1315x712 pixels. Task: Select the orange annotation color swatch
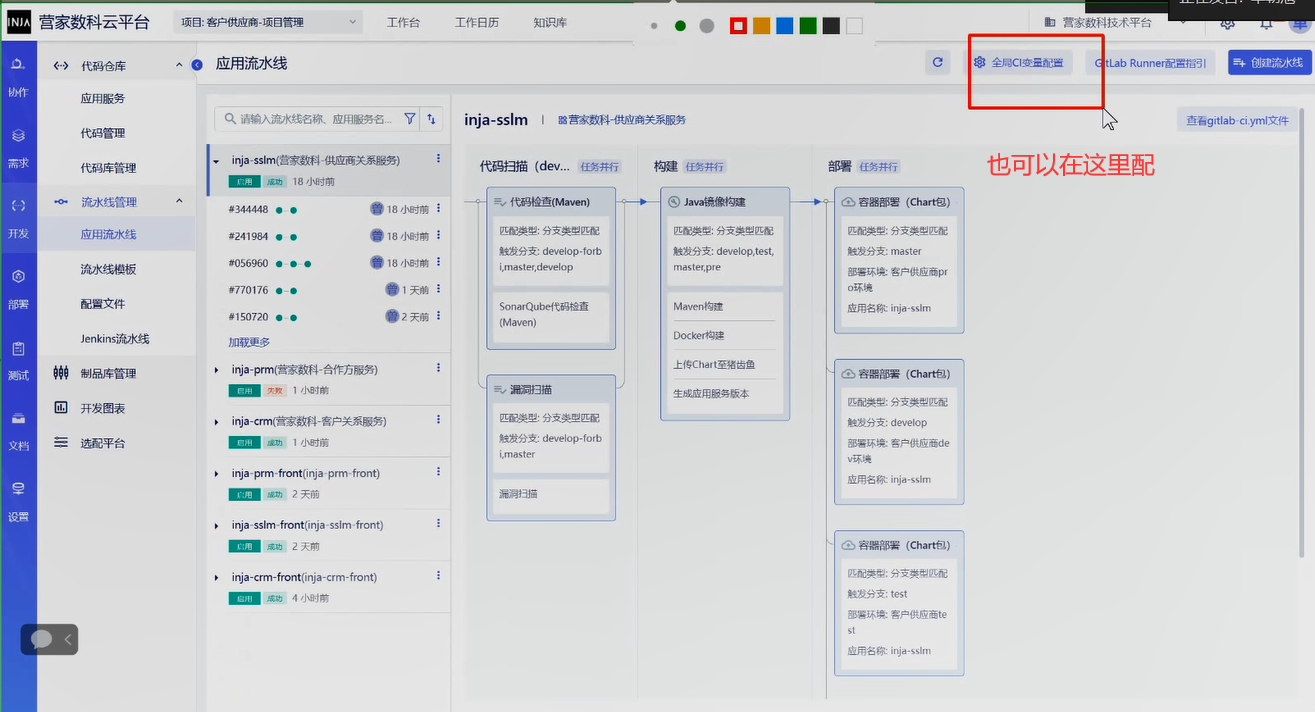coord(762,26)
